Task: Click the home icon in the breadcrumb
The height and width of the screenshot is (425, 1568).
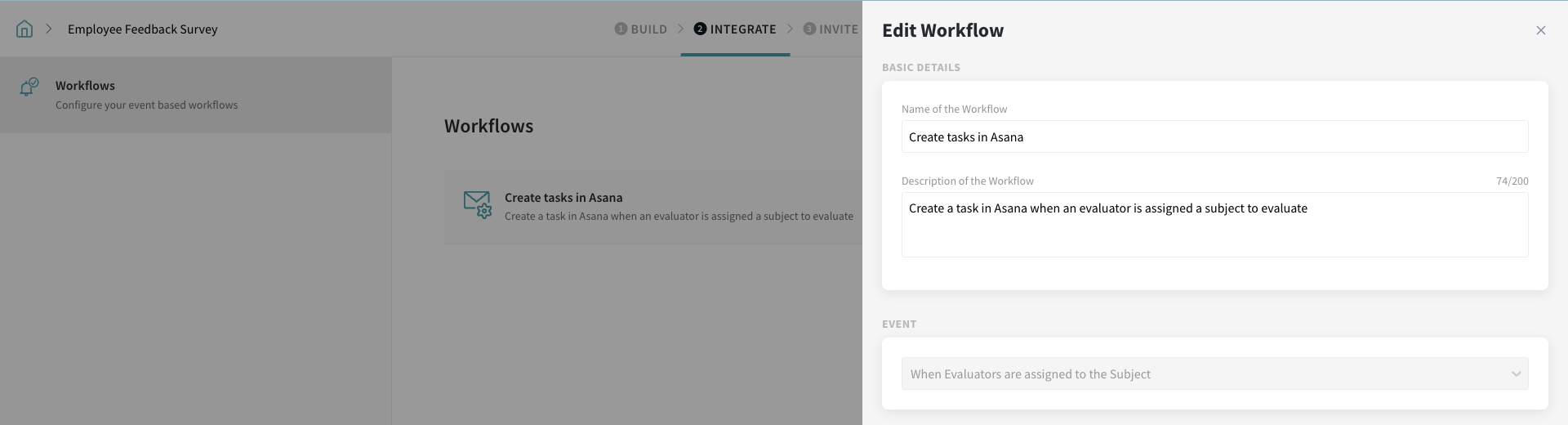Action: [24, 29]
